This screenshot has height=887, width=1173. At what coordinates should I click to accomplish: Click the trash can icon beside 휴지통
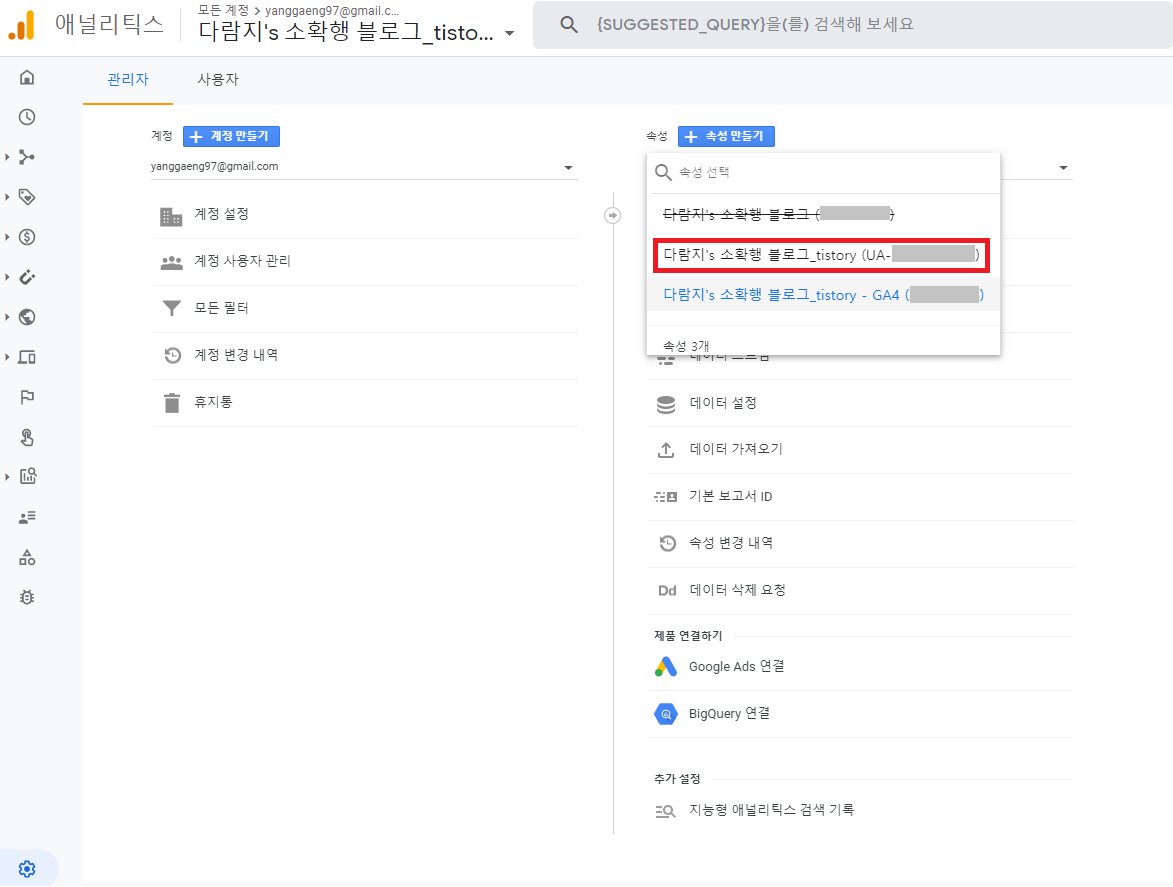coord(172,402)
